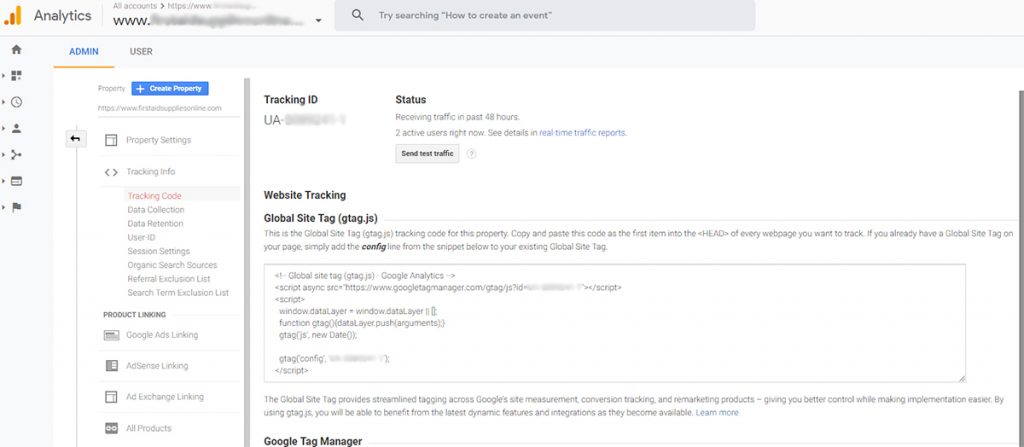
Task: Select User-ID submenu item
Action: pos(141,237)
